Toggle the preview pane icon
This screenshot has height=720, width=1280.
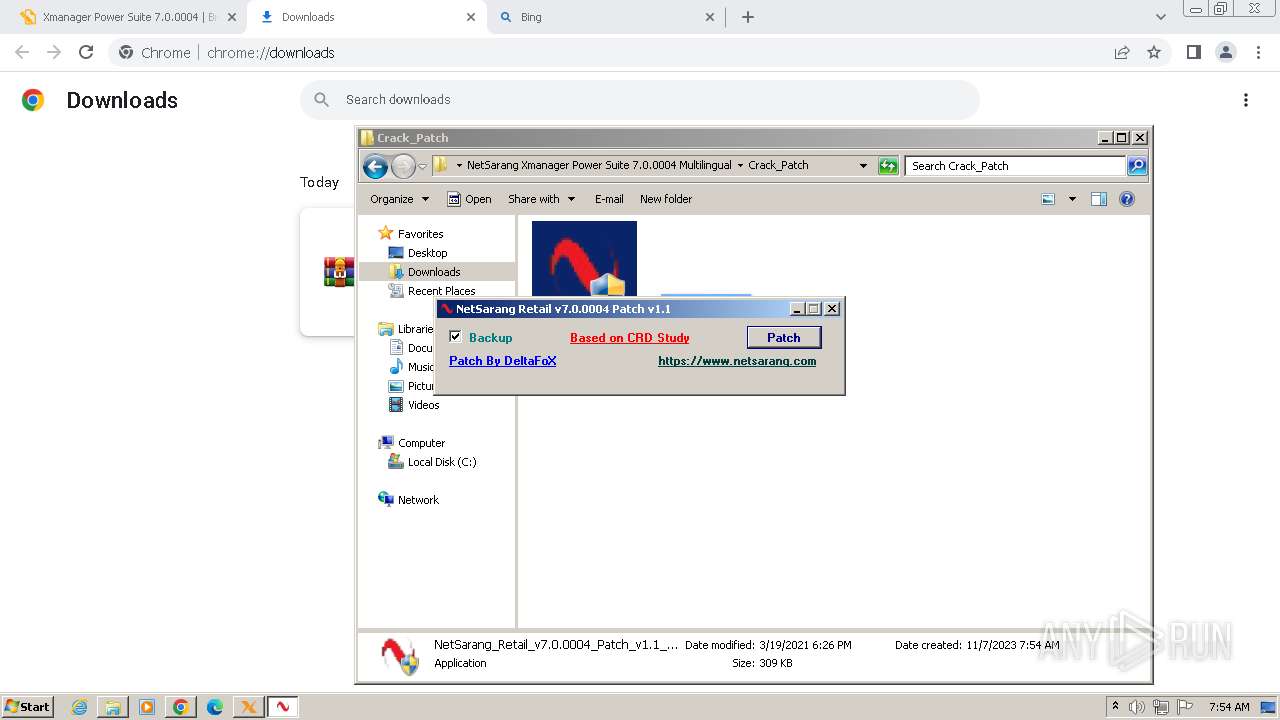(1099, 199)
